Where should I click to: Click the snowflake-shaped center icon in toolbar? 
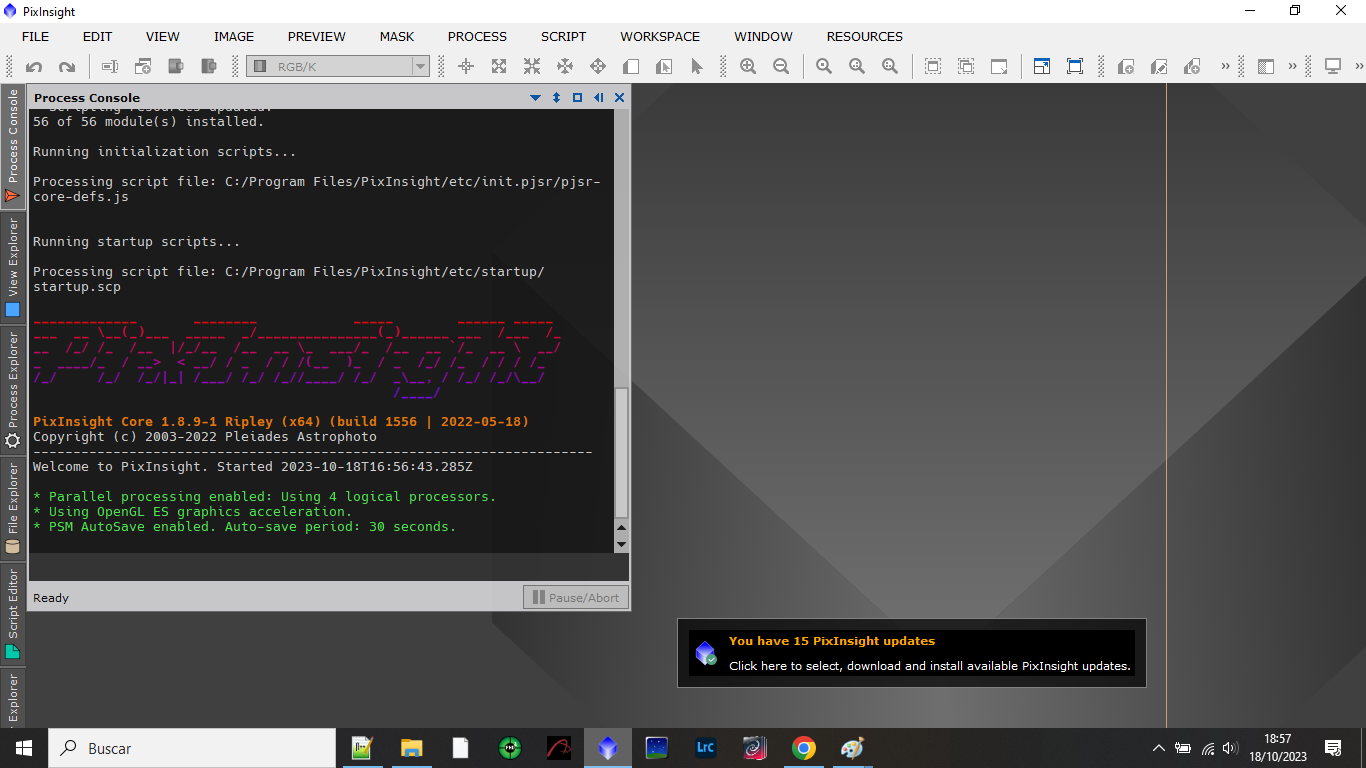click(565, 67)
